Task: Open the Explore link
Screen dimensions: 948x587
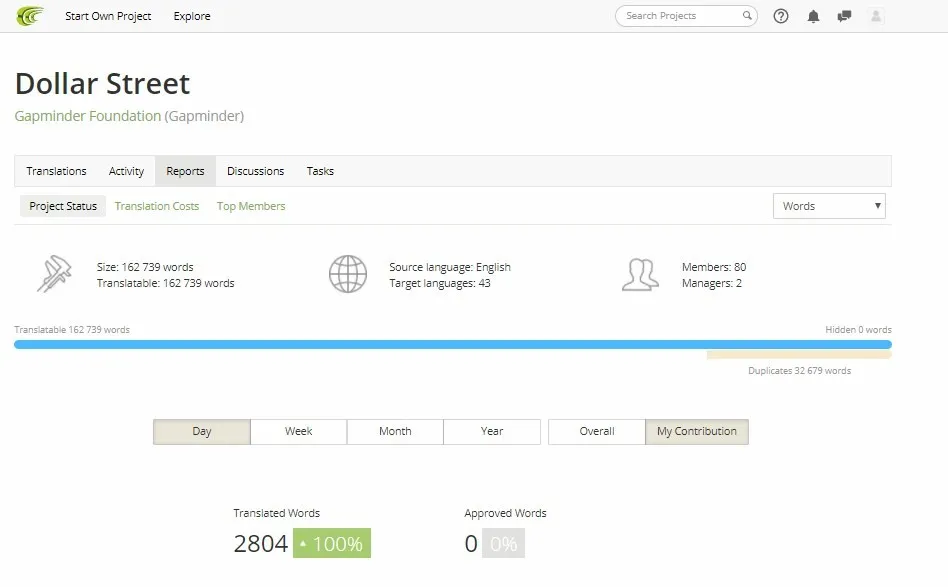Action: pyautogui.click(x=192, y=16)
